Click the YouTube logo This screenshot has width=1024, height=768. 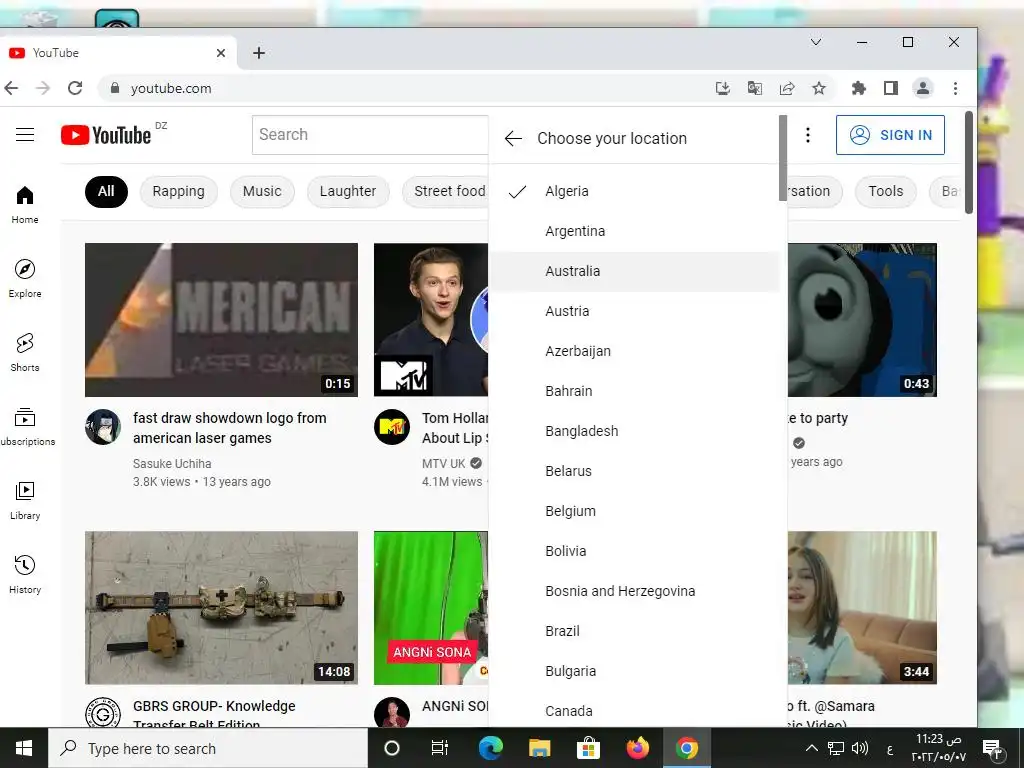tap(106, 135)
